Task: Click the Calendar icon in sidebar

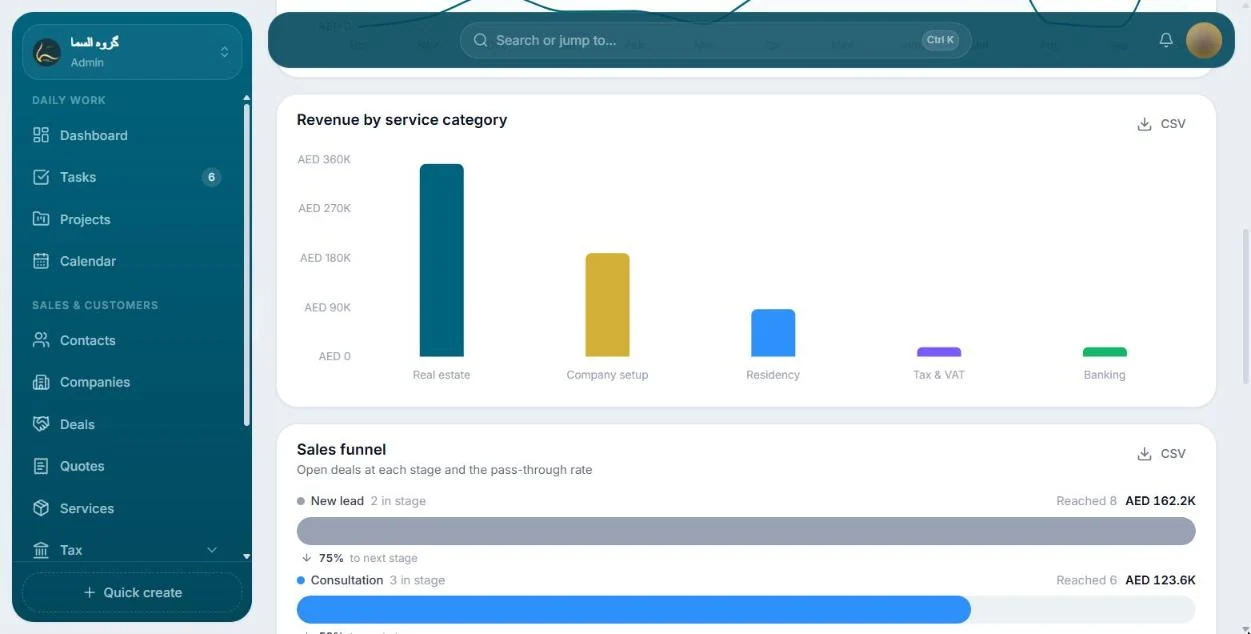Action: (41, 261)
